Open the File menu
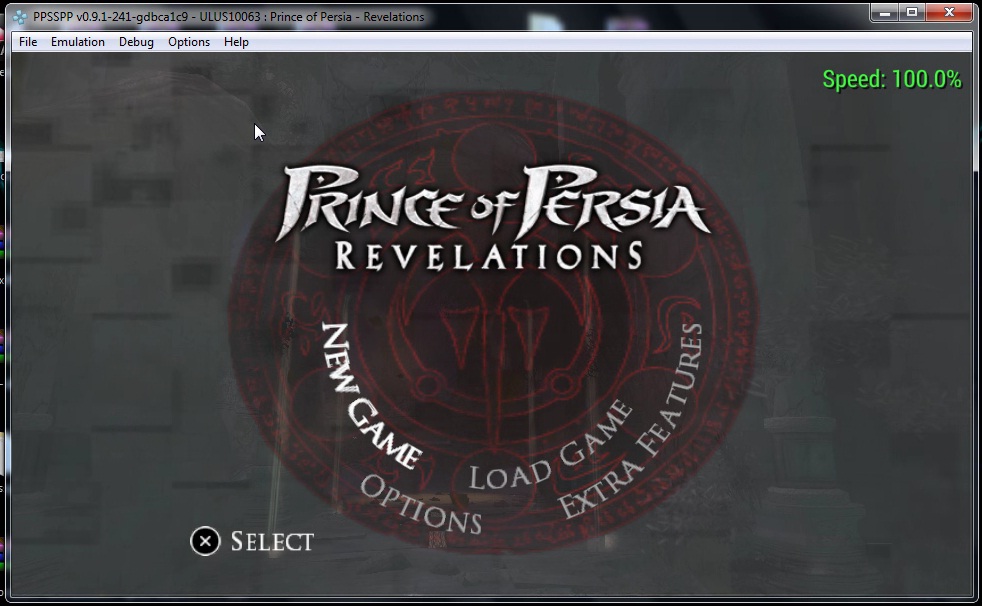The image size is (982, 606). (28, 42)
